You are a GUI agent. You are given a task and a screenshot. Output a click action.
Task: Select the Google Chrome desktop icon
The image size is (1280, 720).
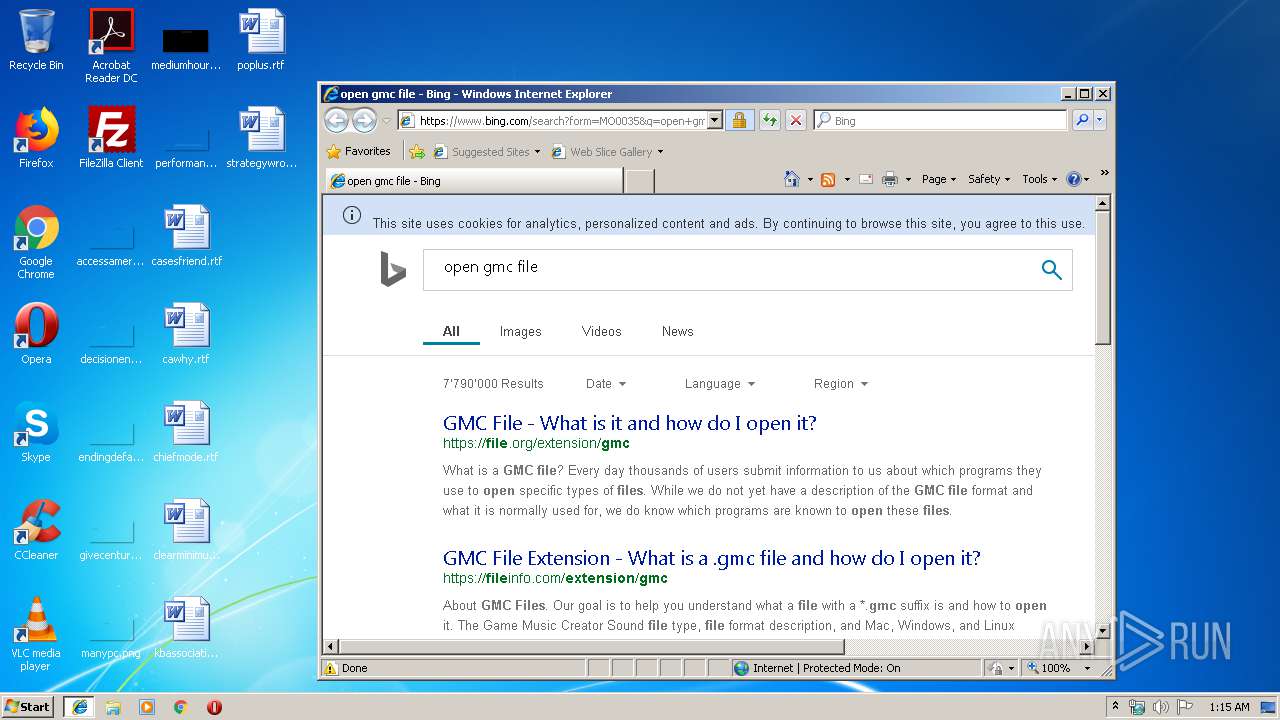click(x=36, y=242)
